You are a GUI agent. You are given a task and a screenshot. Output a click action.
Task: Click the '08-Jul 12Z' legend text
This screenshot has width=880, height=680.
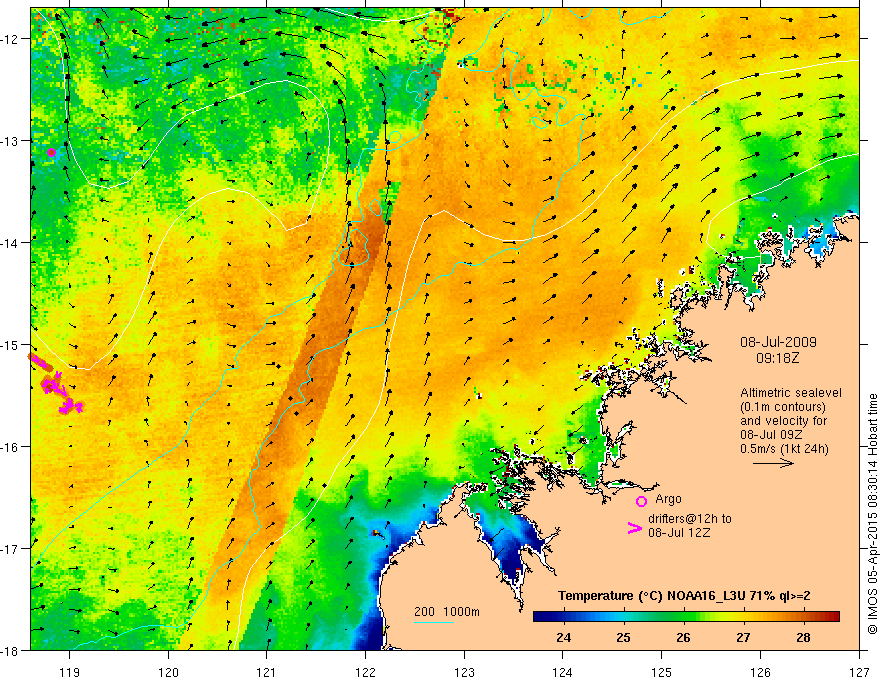coord(679,532)
